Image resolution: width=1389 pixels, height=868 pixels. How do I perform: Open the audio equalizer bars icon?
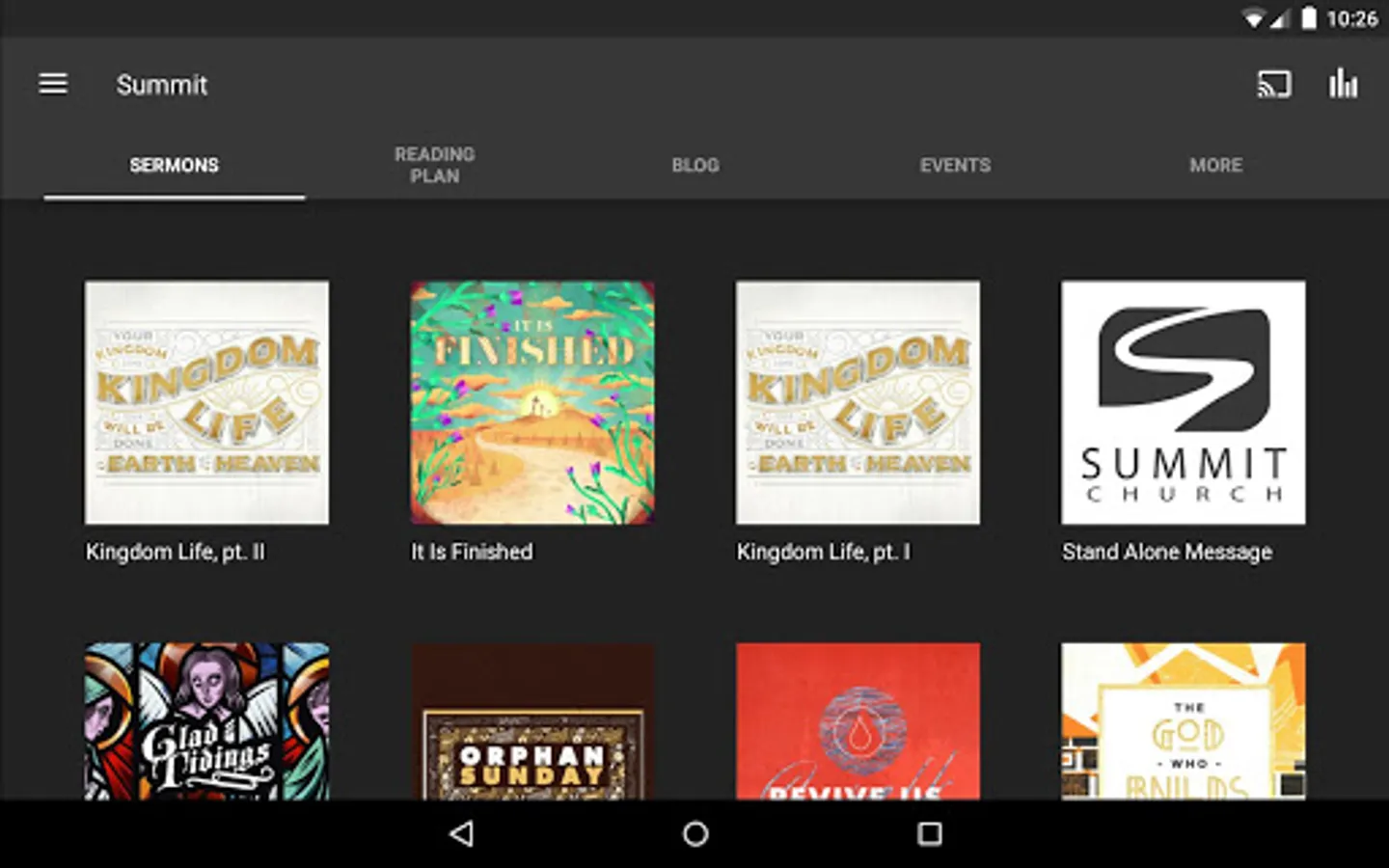[x=1343, y=84]
